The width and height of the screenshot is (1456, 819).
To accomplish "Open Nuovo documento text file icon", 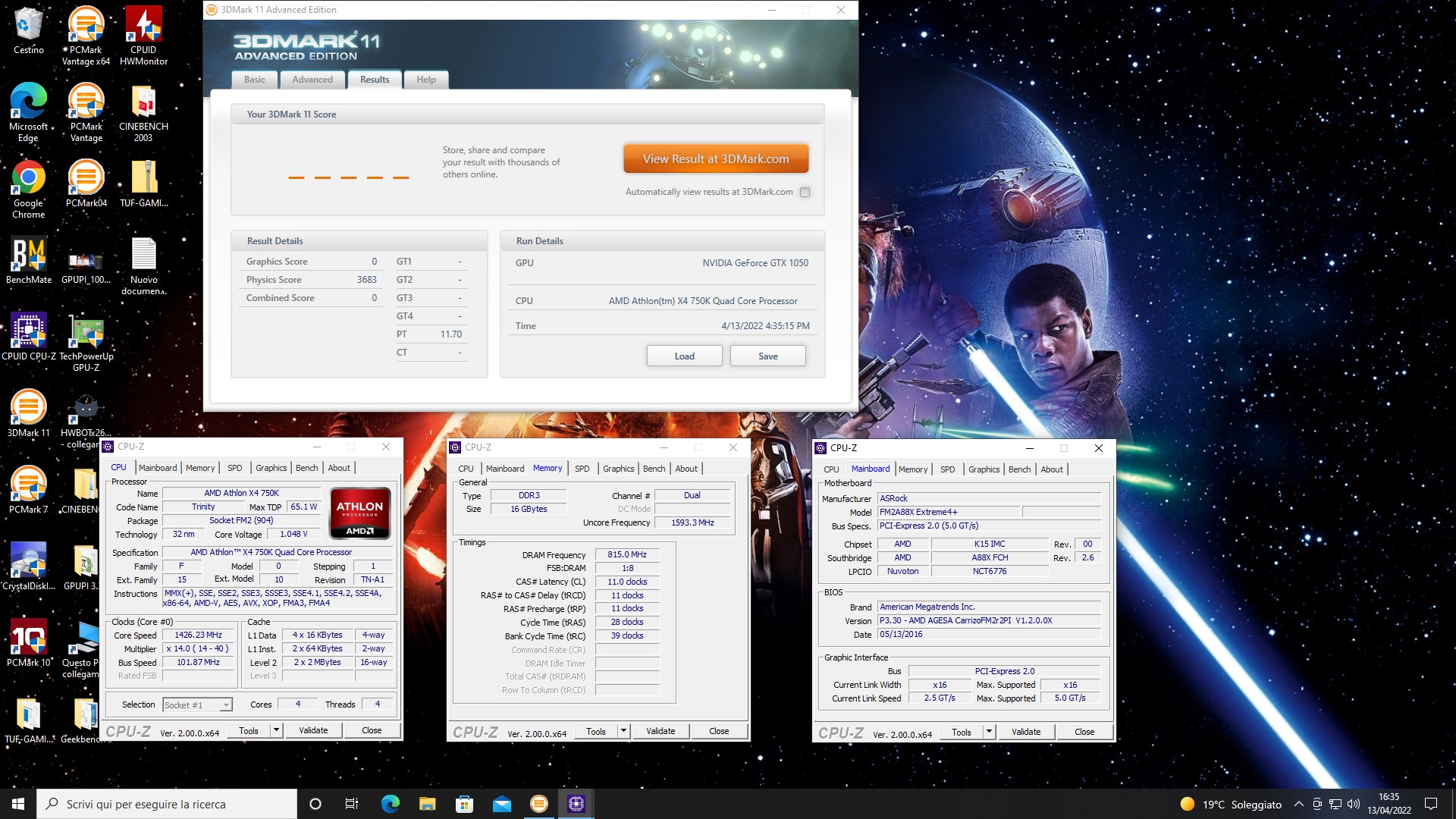I will [x=143, y=265].
